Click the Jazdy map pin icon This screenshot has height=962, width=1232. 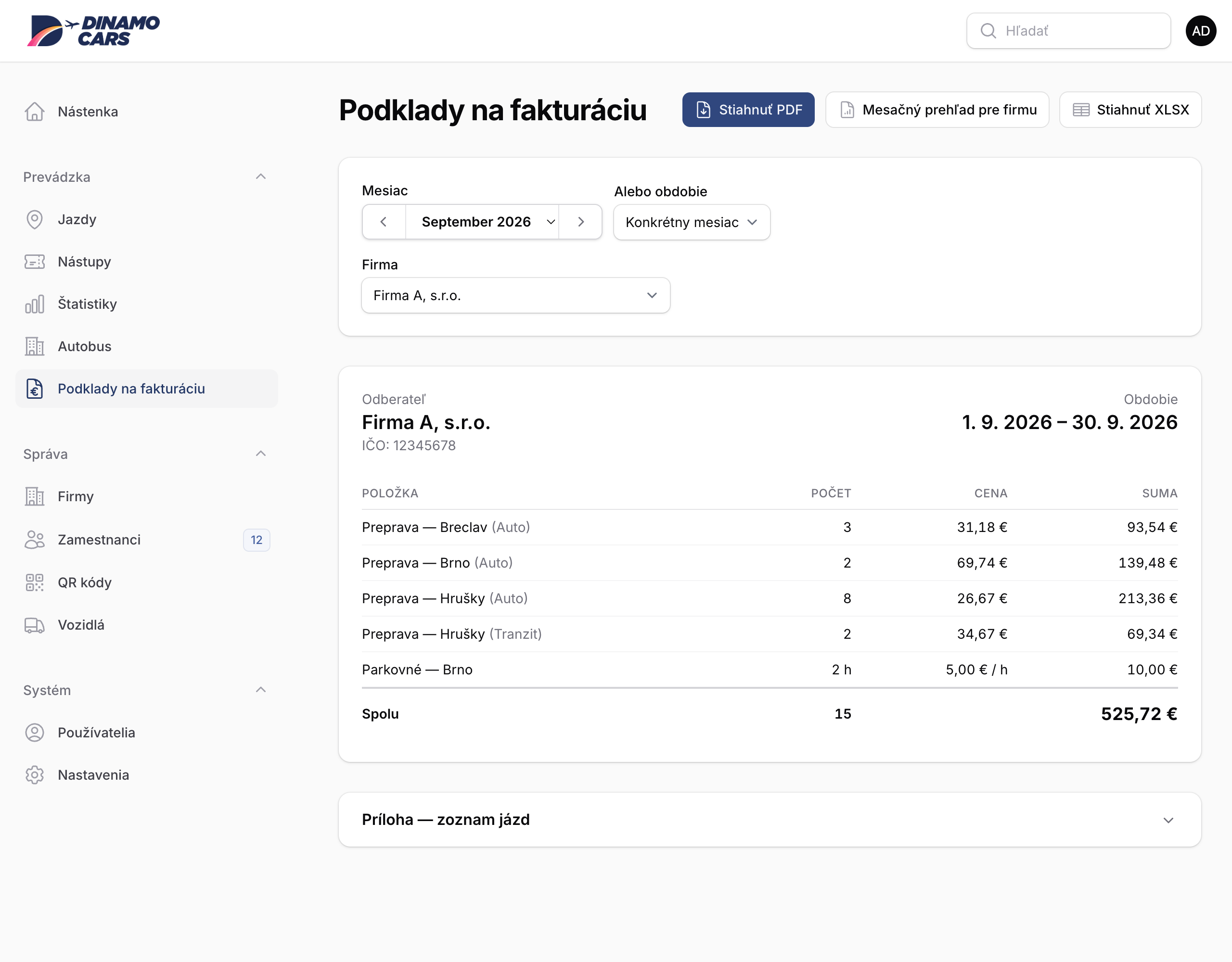[x=35, y=219]
